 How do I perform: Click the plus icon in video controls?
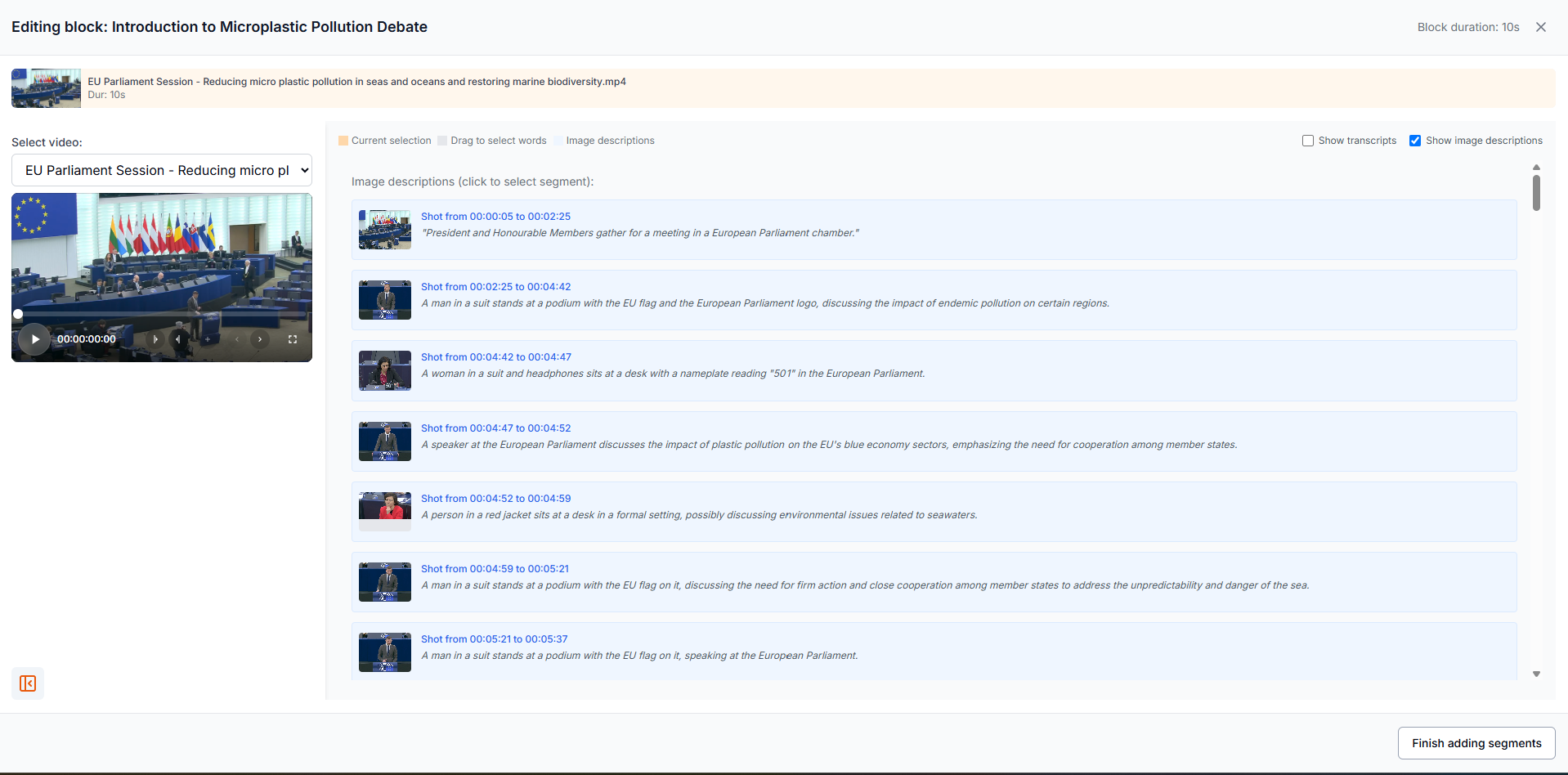[208, 339]
